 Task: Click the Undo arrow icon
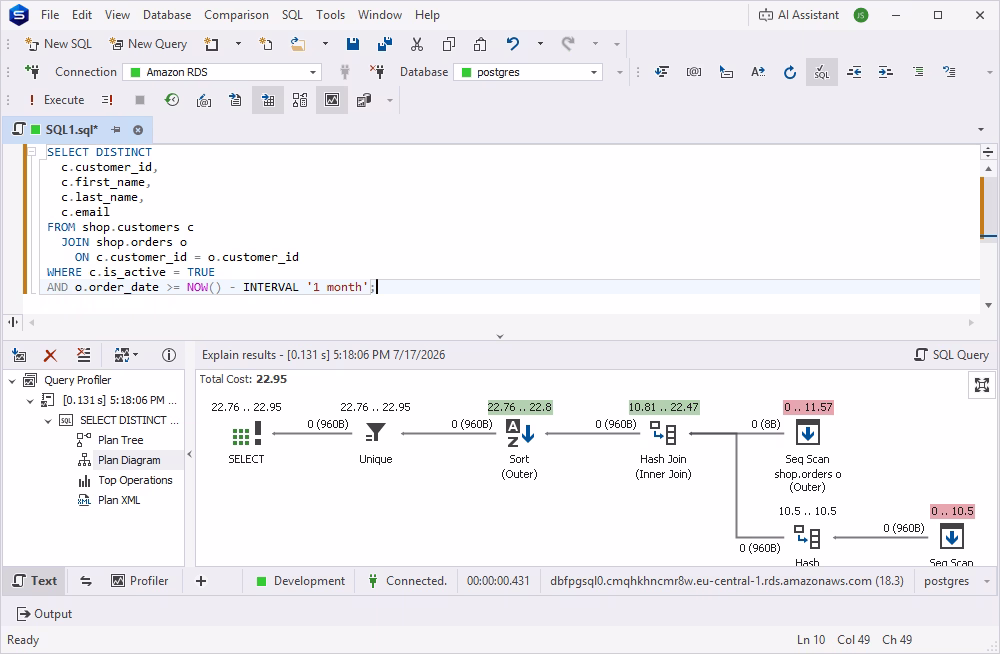click(x=513, y=44)
